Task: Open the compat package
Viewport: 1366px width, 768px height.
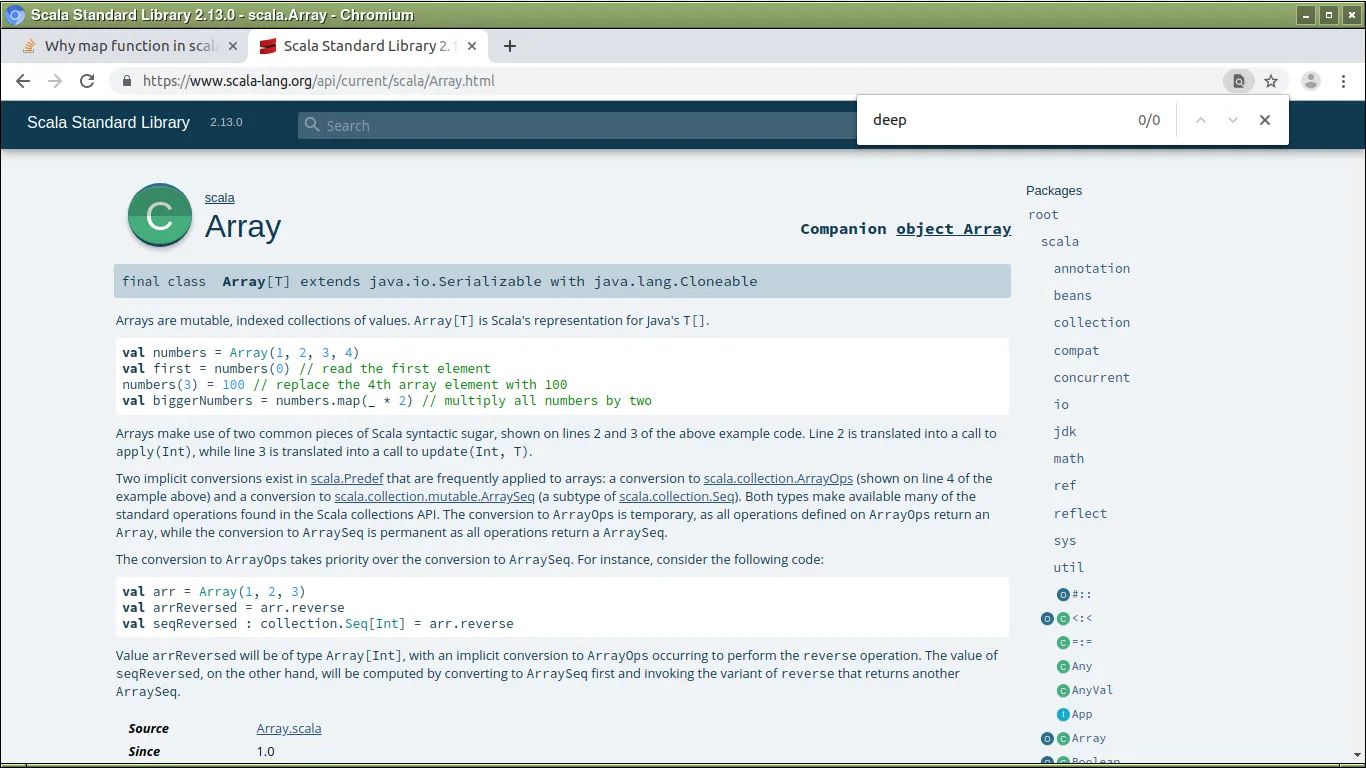Action: pyautogui.click(x=1076, y=351)
